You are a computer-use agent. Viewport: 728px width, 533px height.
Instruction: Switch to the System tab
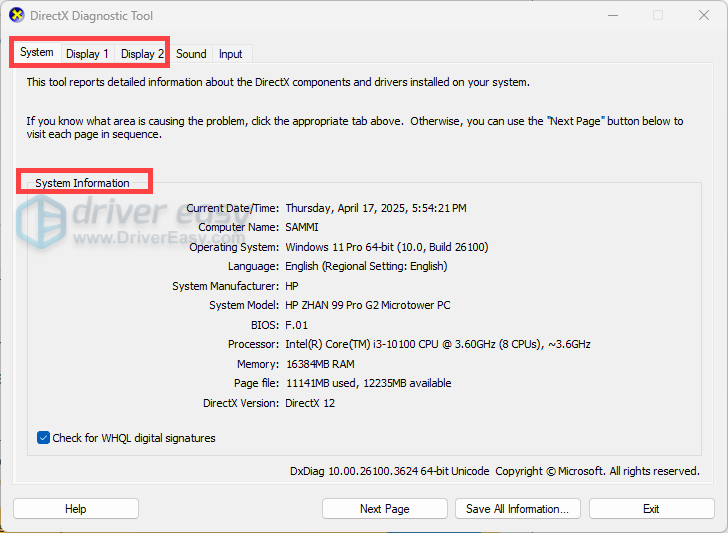[x=37, y=53]
